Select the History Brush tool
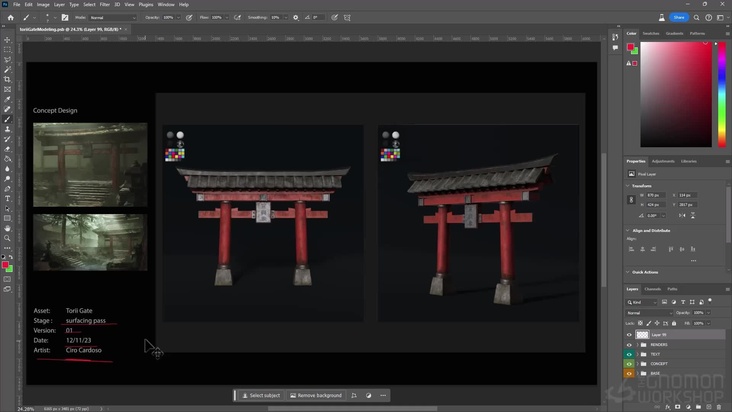Screen dimensions: 732x412 (x=7, y=139)
